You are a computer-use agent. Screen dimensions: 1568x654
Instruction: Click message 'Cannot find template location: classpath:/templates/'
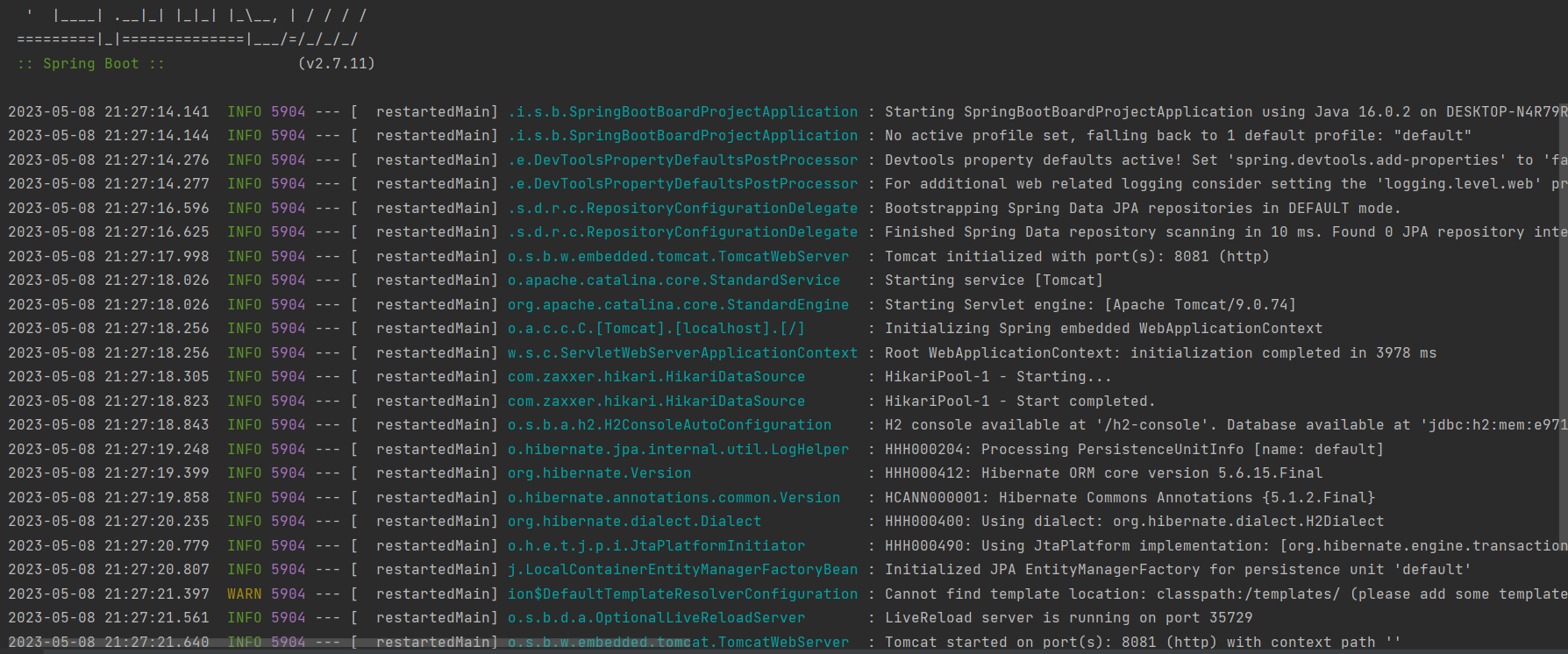[1113, 594]
